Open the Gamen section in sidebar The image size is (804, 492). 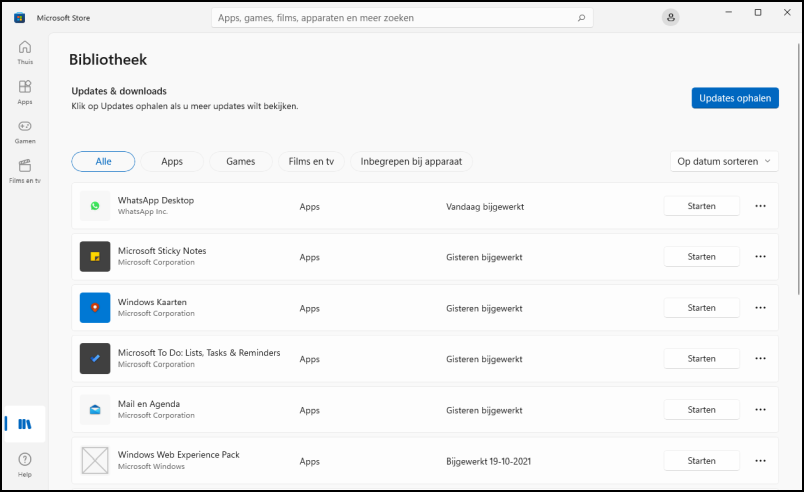(25, 132)
